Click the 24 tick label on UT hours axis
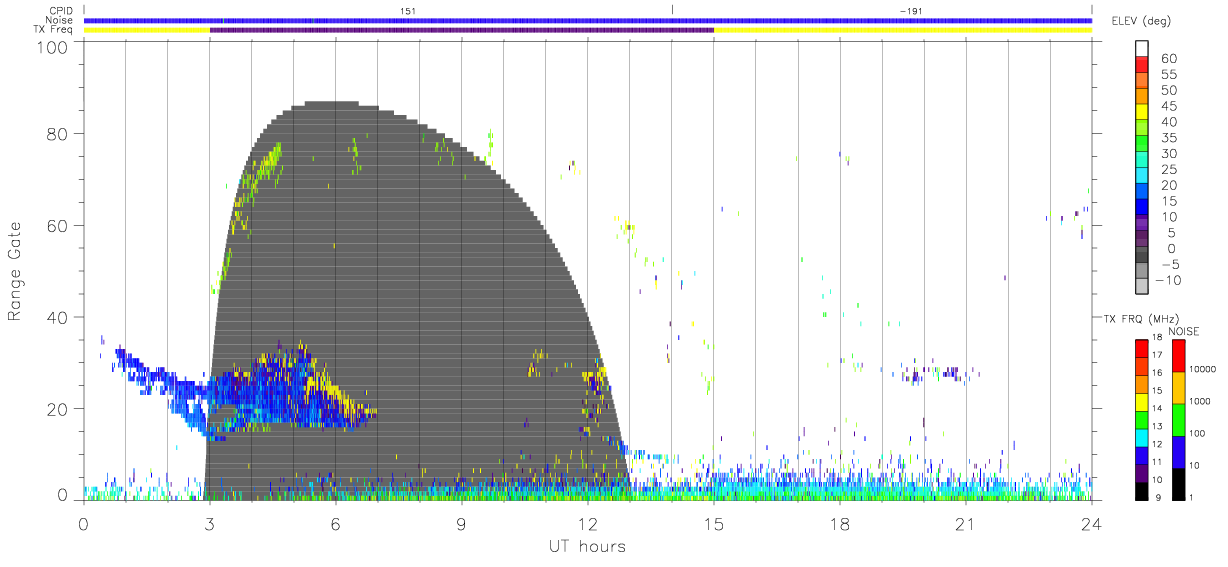Screen dimensions: 1228x567 pyautogui.click(x=1092, y=523)
